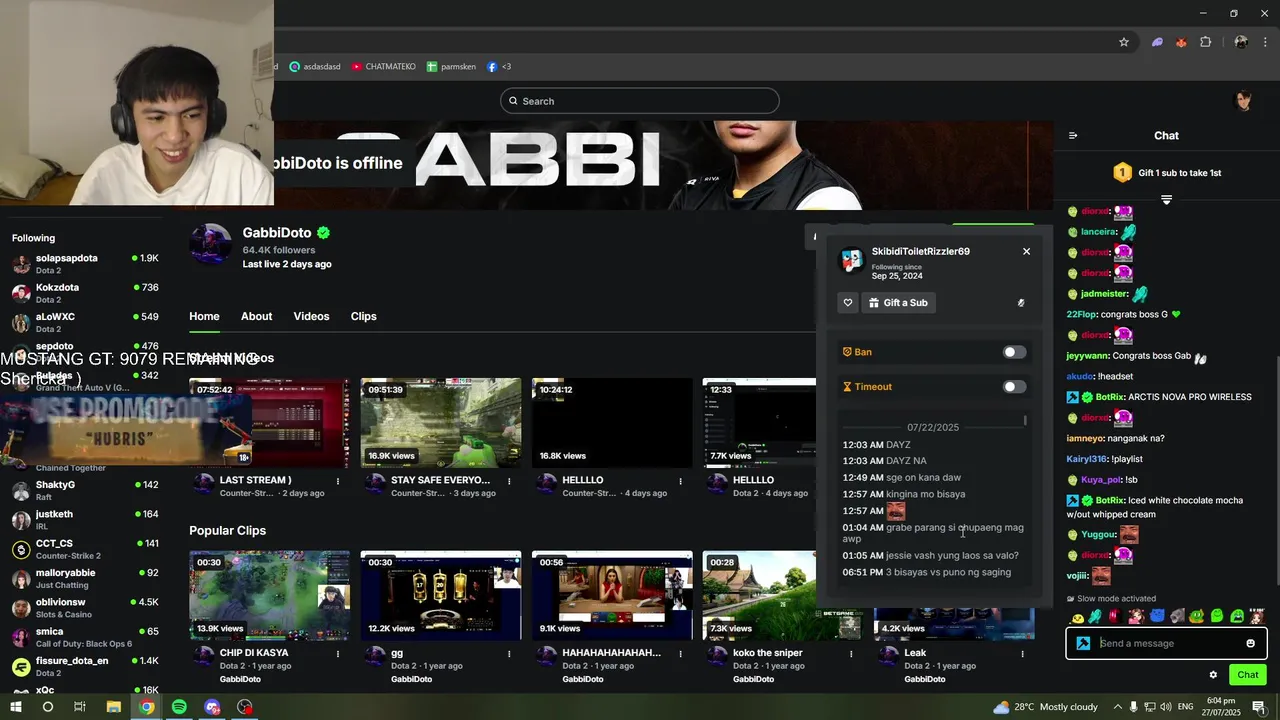This screenshot has height=720, width=1280.
Task: Open options menu for LAST STREAM ) video
Action: click(338, 481)
